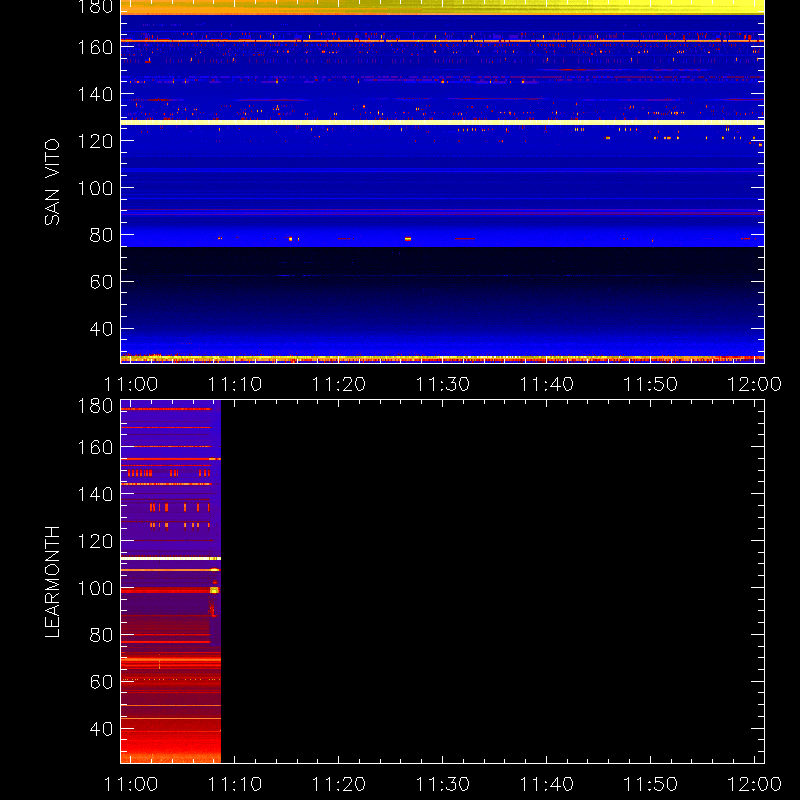The height and width of the screenshot is (800, 800).
Task: Select 11:10 time label under San Vito plot
Action: click(x=235, y=384)
